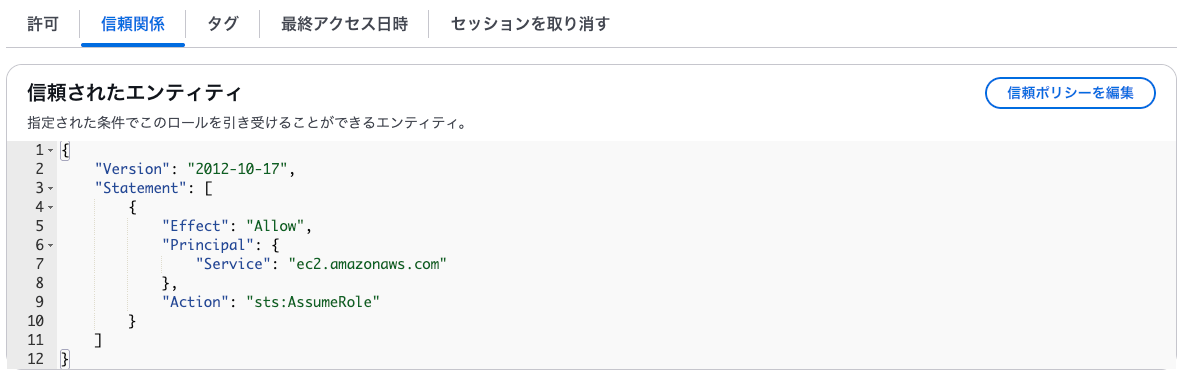Click the "Allow" effect value
Viewport: 1177px width, 371px height.
point(275,226)
